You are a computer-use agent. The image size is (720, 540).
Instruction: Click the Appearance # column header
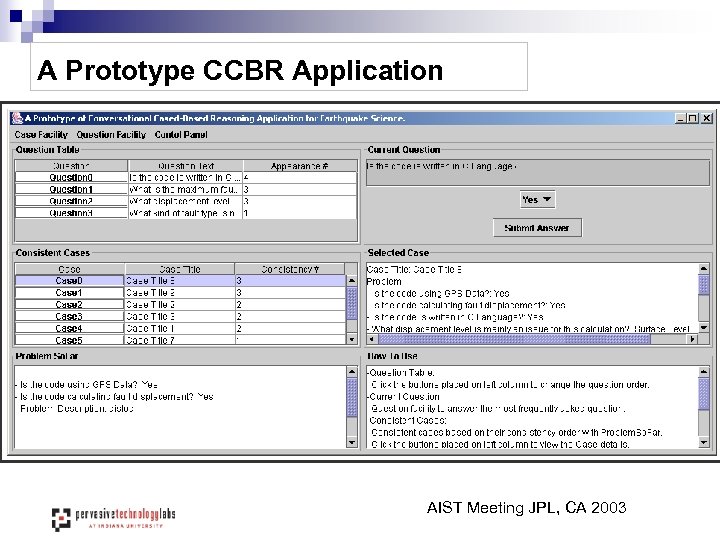[x=300, y=166]
